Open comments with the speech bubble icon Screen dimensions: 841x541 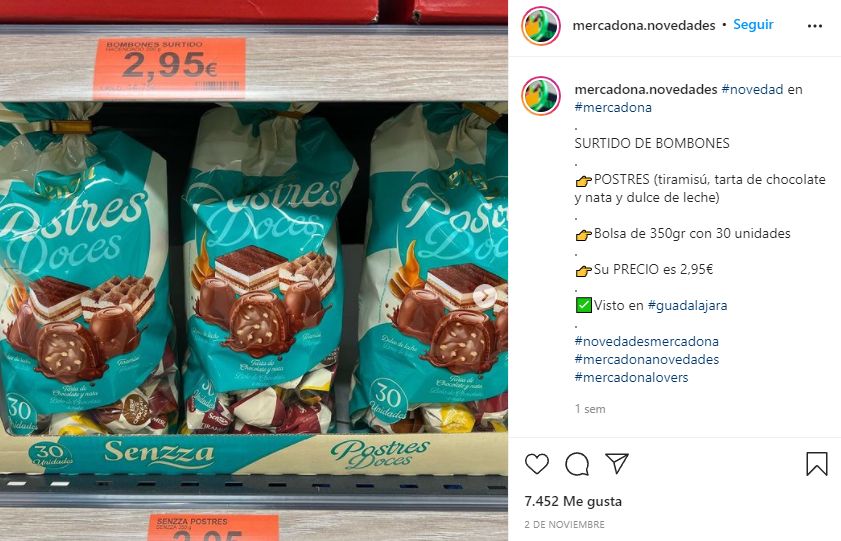(577, 464)
